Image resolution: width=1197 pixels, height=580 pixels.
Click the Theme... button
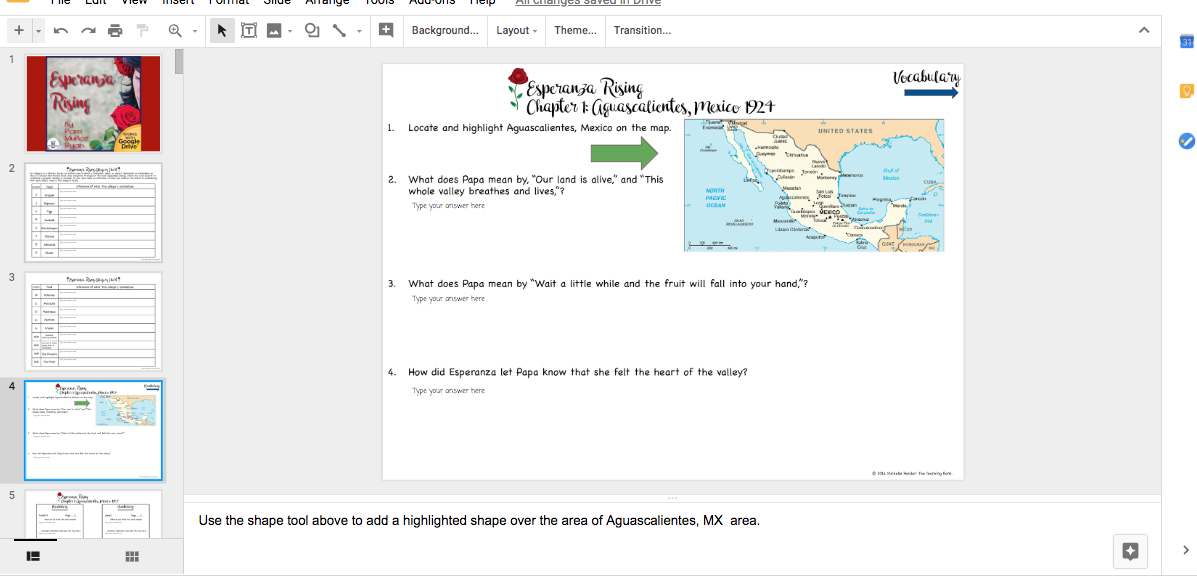click(575, 31)
